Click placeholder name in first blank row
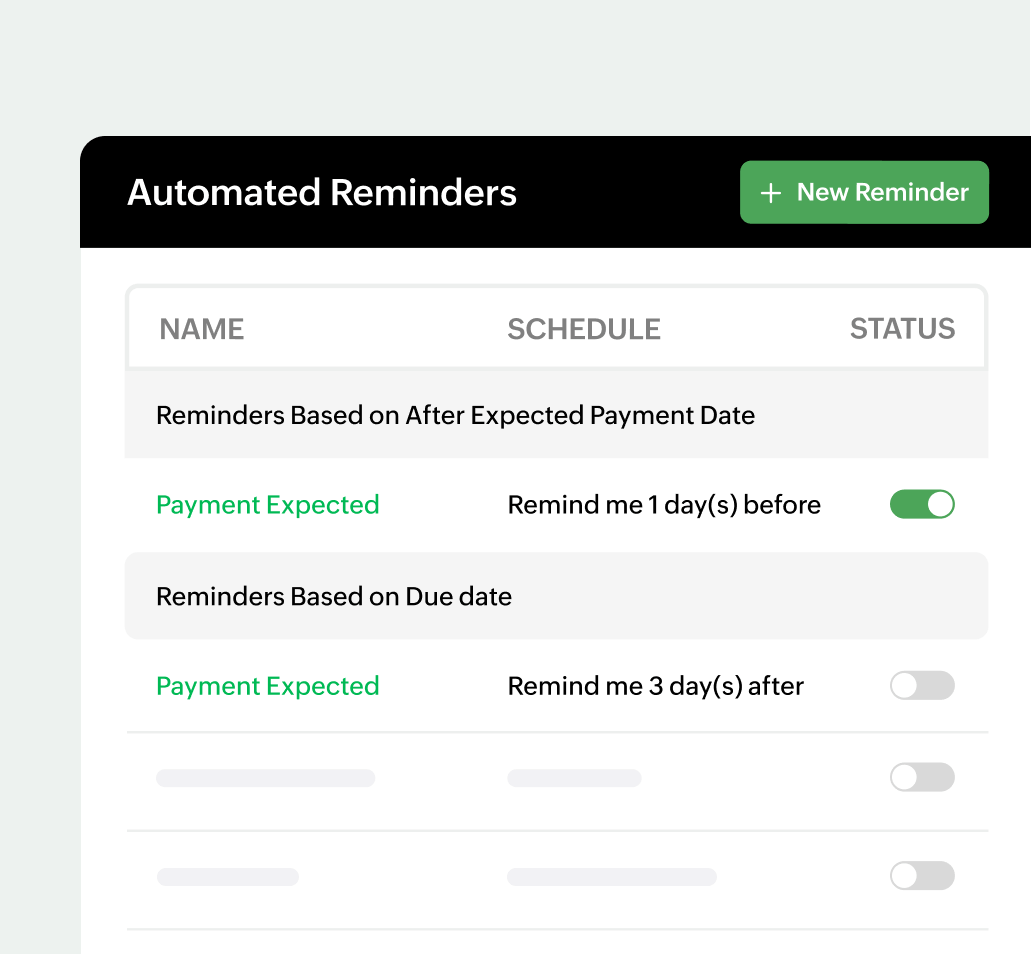The height and width of the screenshot is (954, 1031). coord(266,778)
